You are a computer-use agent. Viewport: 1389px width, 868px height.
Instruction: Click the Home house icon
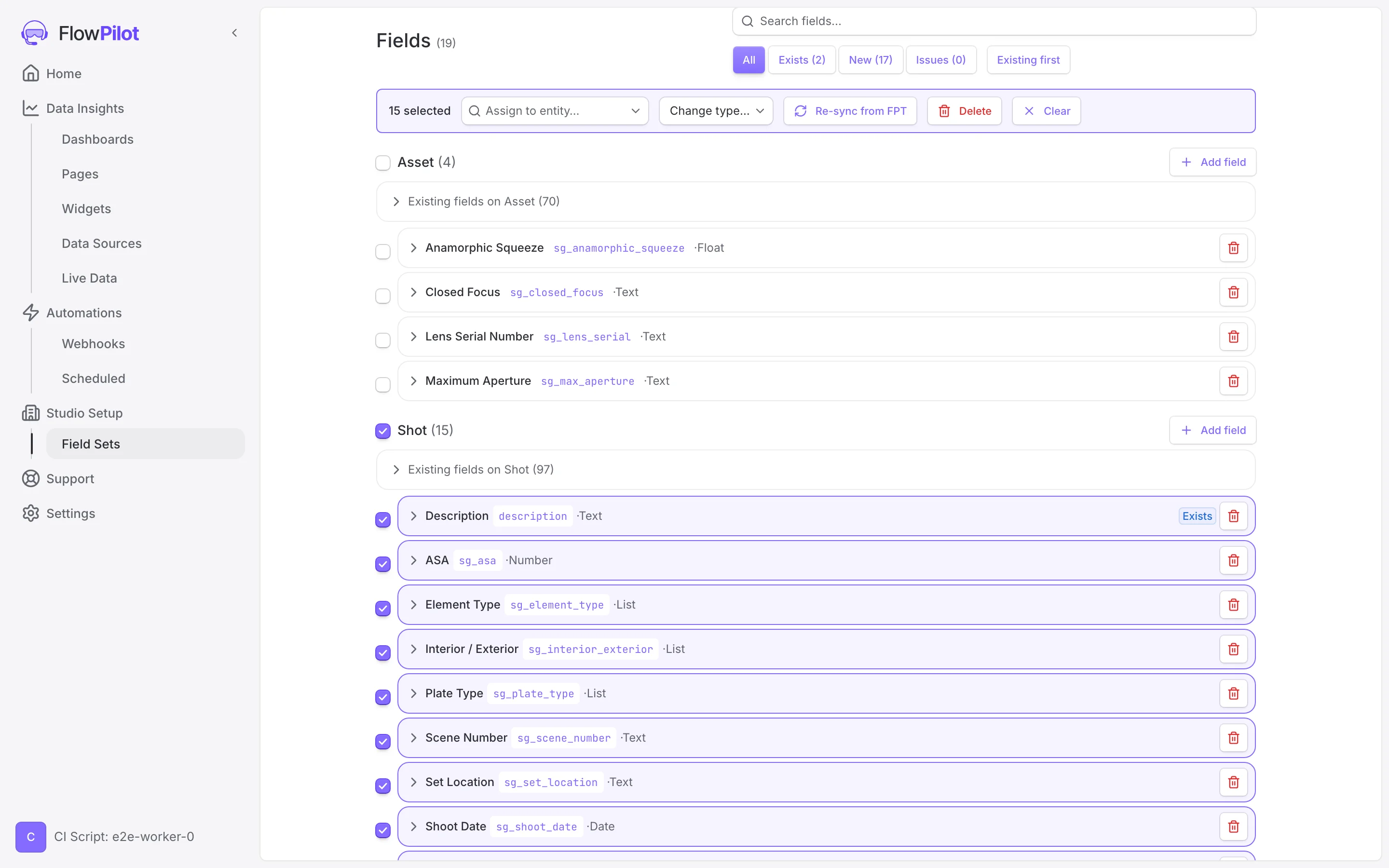(x=30, y=73)
